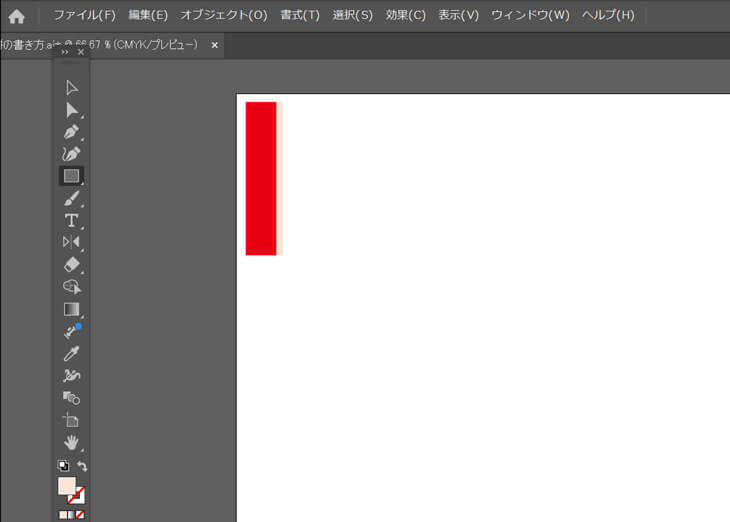Select the Hand tool
The width and height of the screenshot is (730, 522).
tap(71, 442)
